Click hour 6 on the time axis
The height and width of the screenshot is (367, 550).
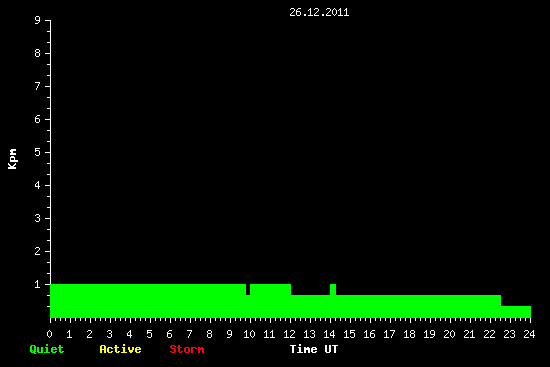(169, 334)
